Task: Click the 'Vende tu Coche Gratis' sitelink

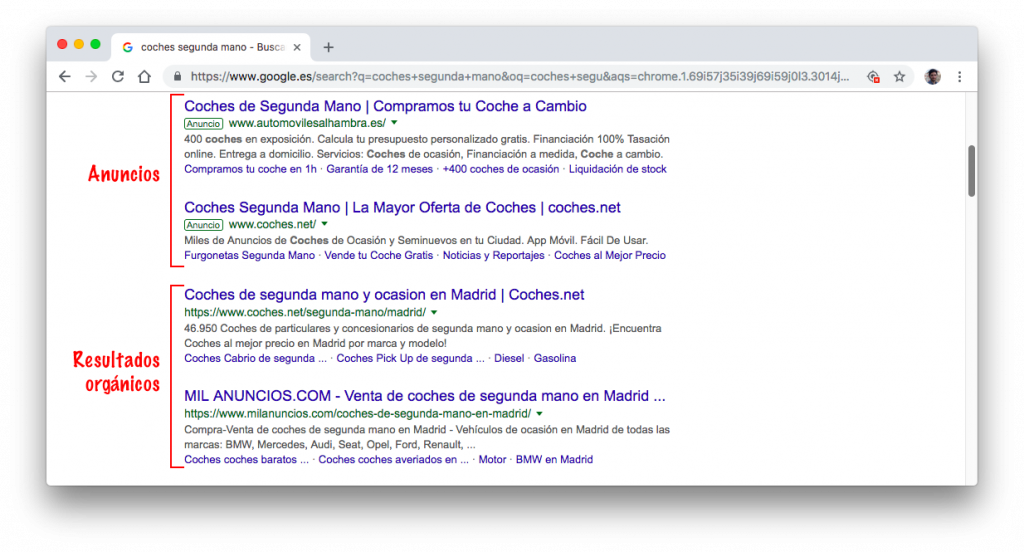Action: (x=379, y=255)
